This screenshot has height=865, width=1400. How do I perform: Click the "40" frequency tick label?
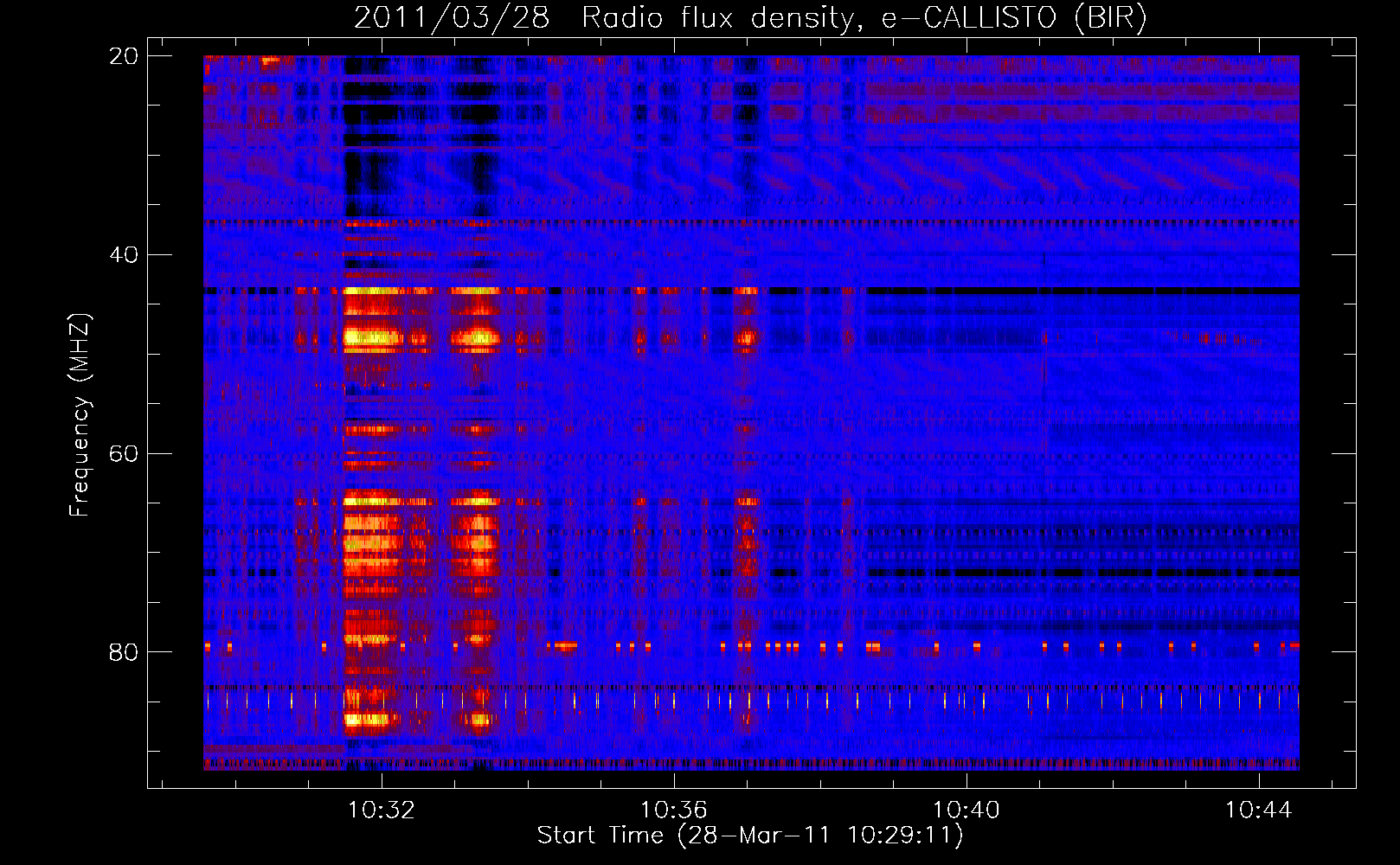tap(123, 255)
